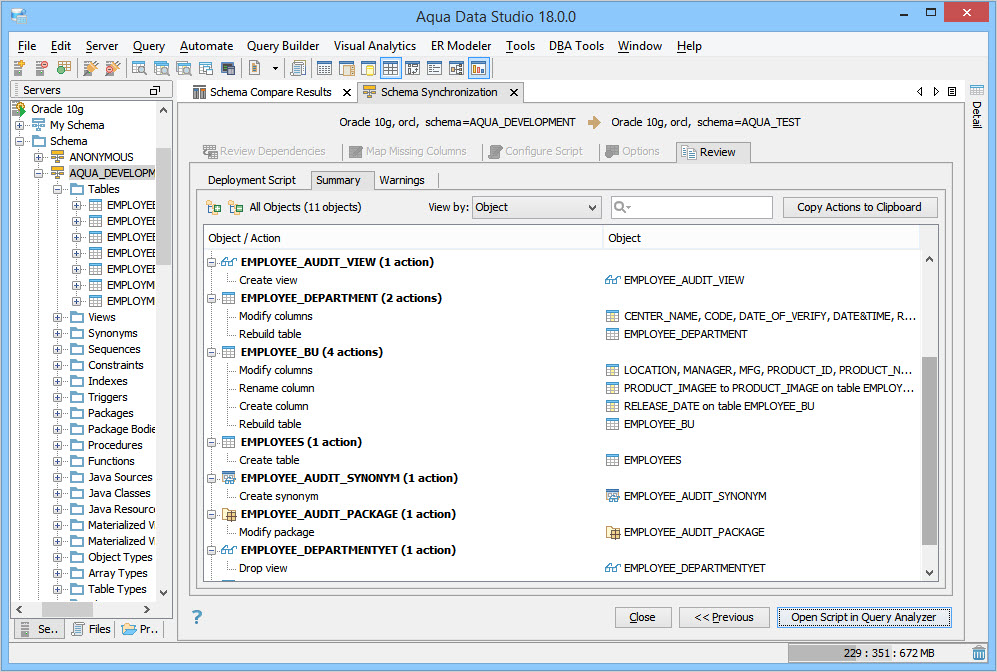The height and width of the screenshot is (672, 997).
Task: Click the chart Visual Analytics toolbar icon
Action: (x=479, y=67)
